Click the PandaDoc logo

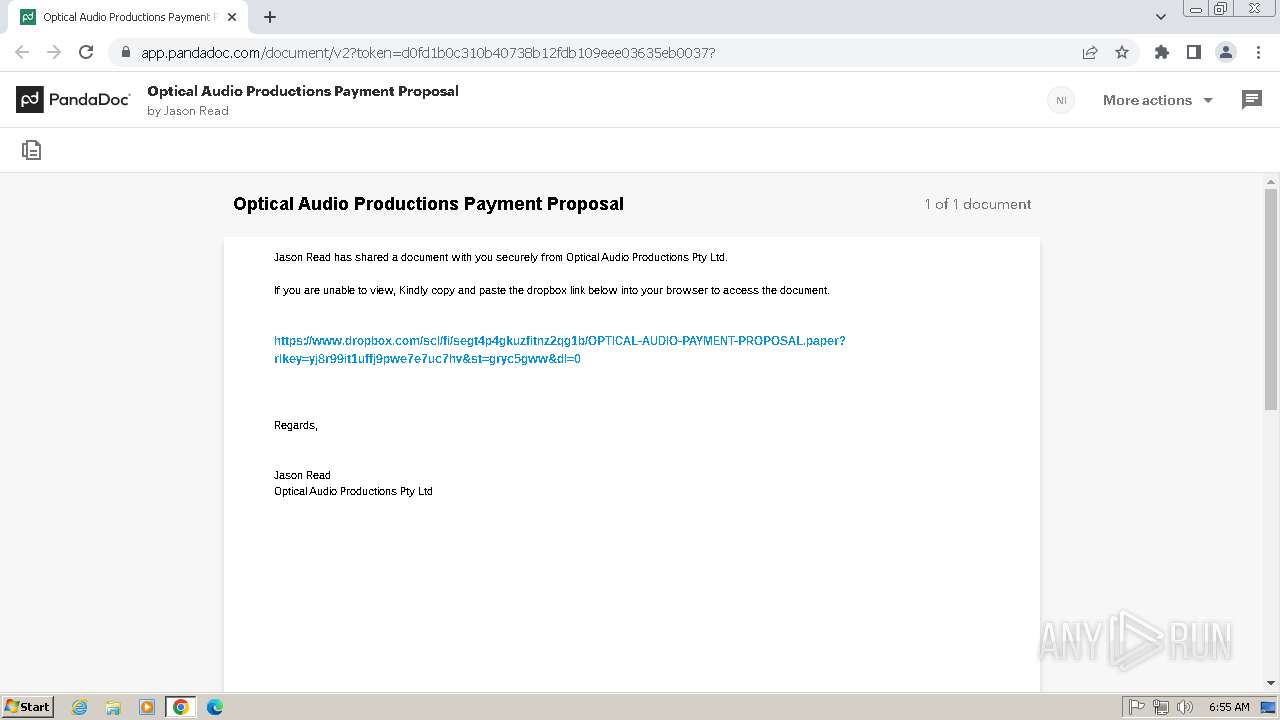click(x=73, y=99)
